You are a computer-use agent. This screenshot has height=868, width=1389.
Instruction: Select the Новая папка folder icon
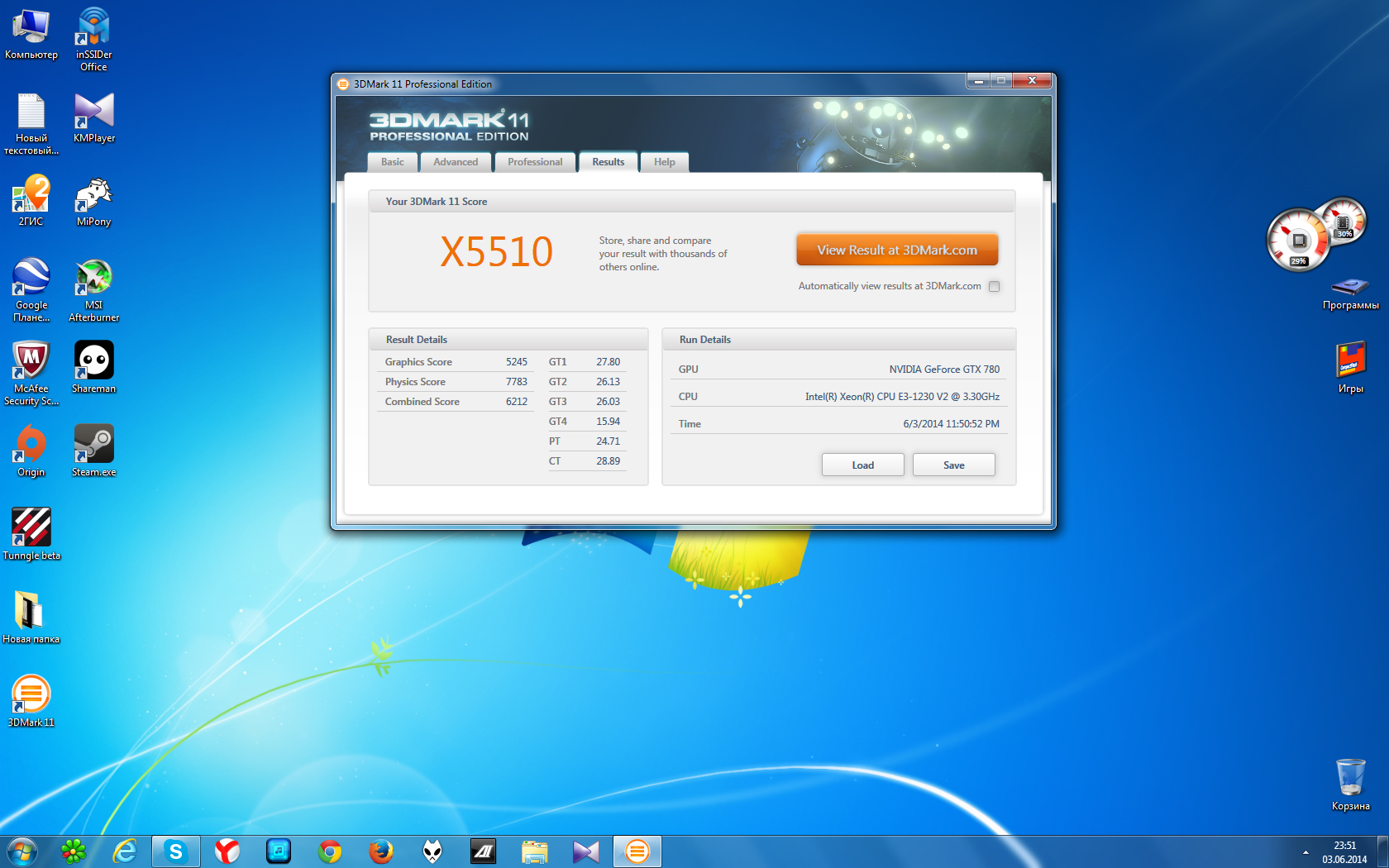click(31, 618)
